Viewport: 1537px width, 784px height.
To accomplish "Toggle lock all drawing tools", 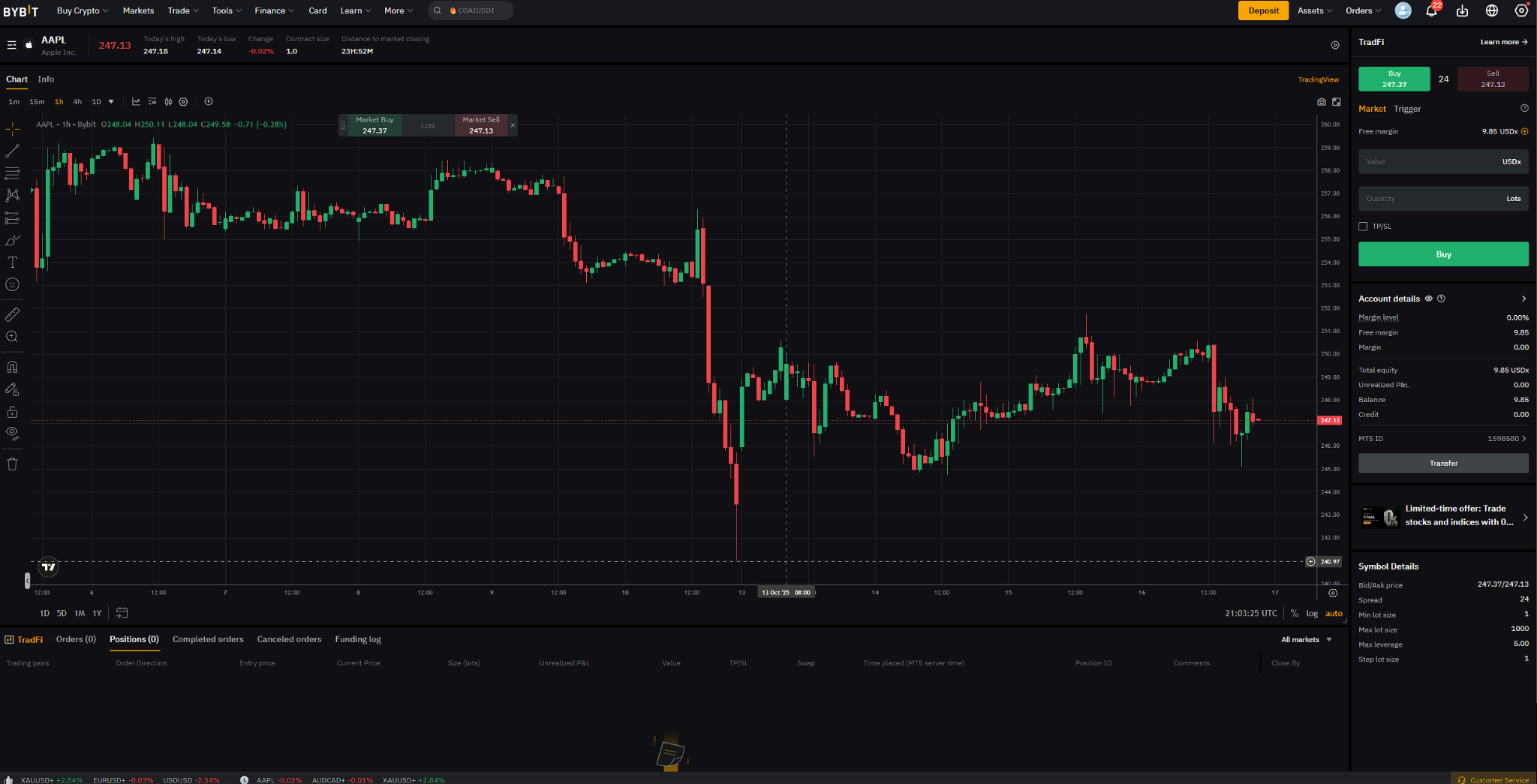I will [12, 412].
